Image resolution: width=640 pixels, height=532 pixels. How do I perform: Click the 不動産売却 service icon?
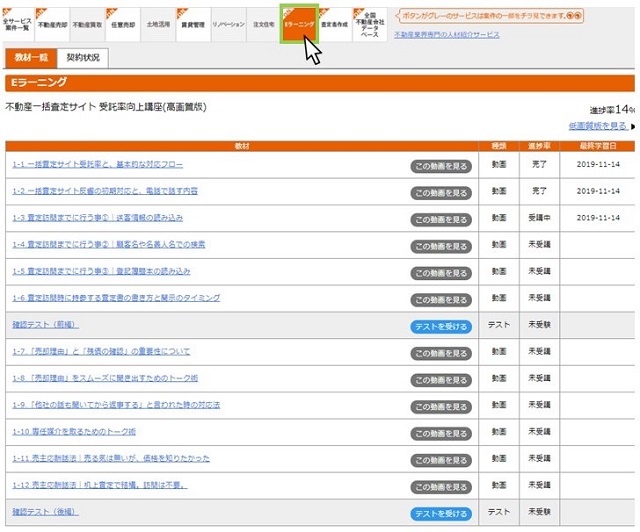[x=51, y=22]
